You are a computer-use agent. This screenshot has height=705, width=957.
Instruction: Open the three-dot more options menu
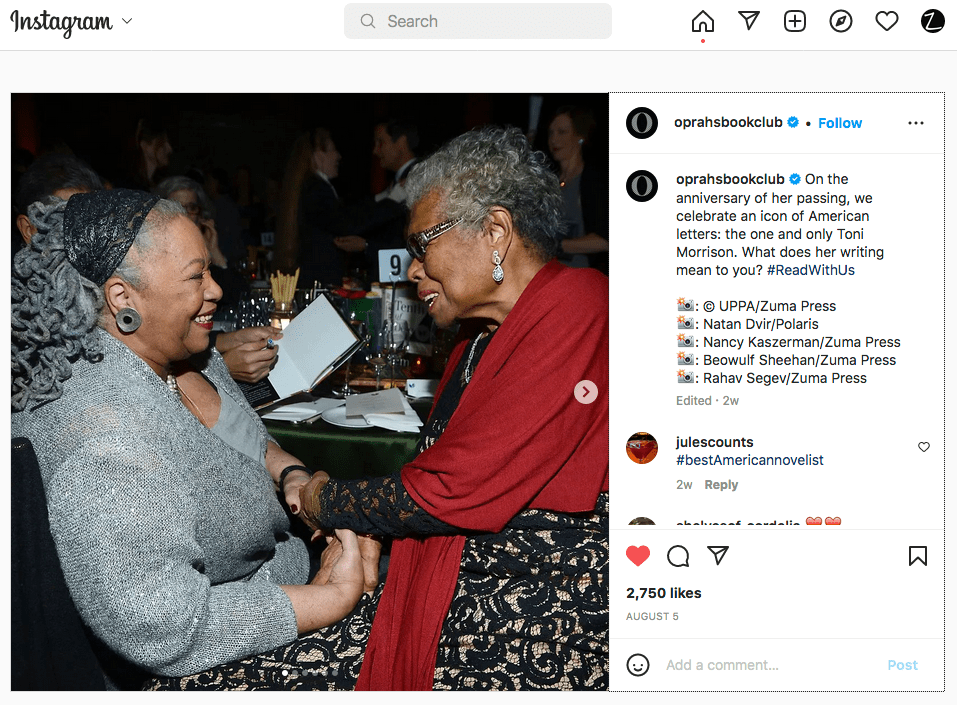click(x=915, y=123)
